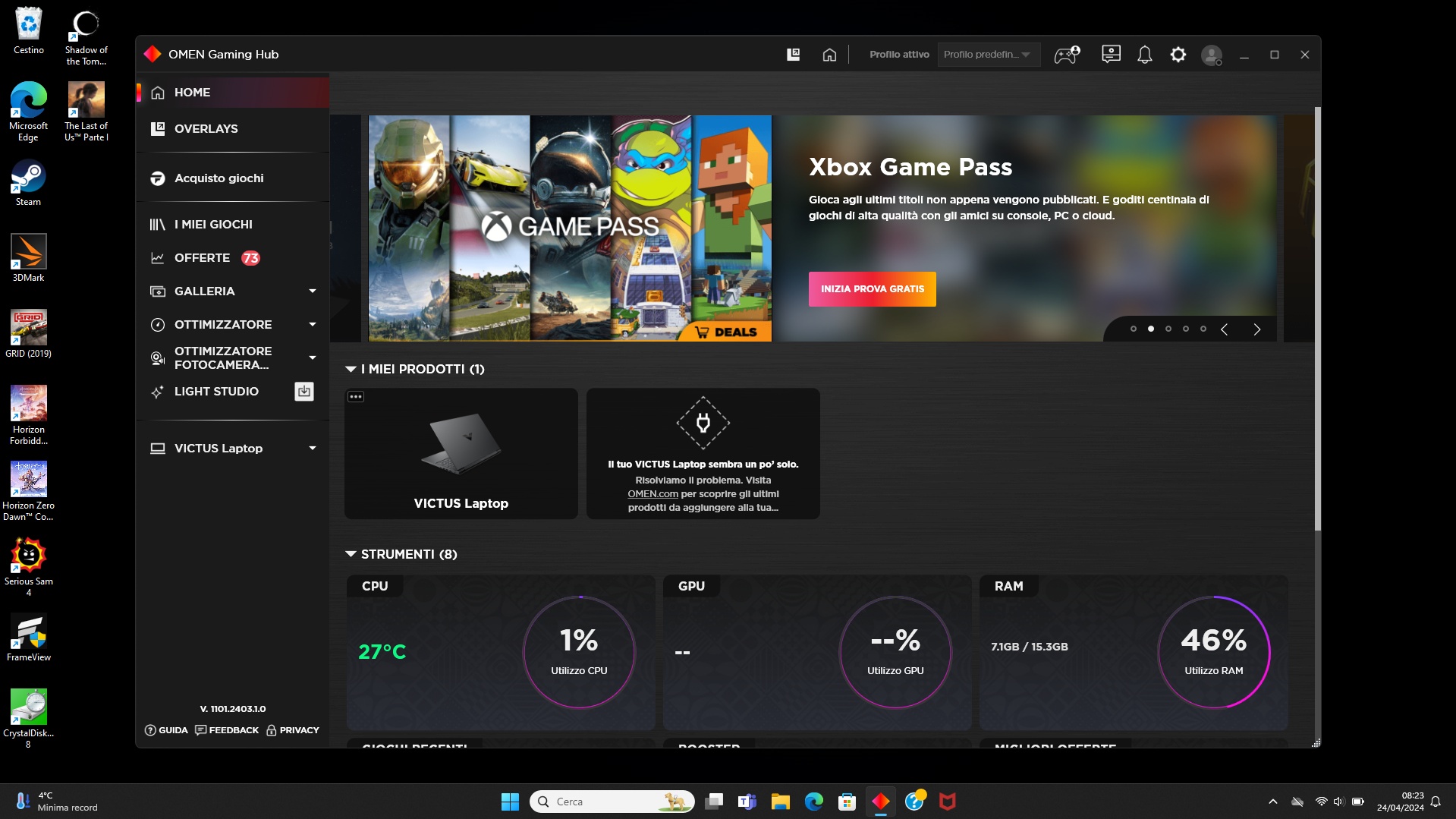Click the Cerca taskbar search box

point(612,802)
